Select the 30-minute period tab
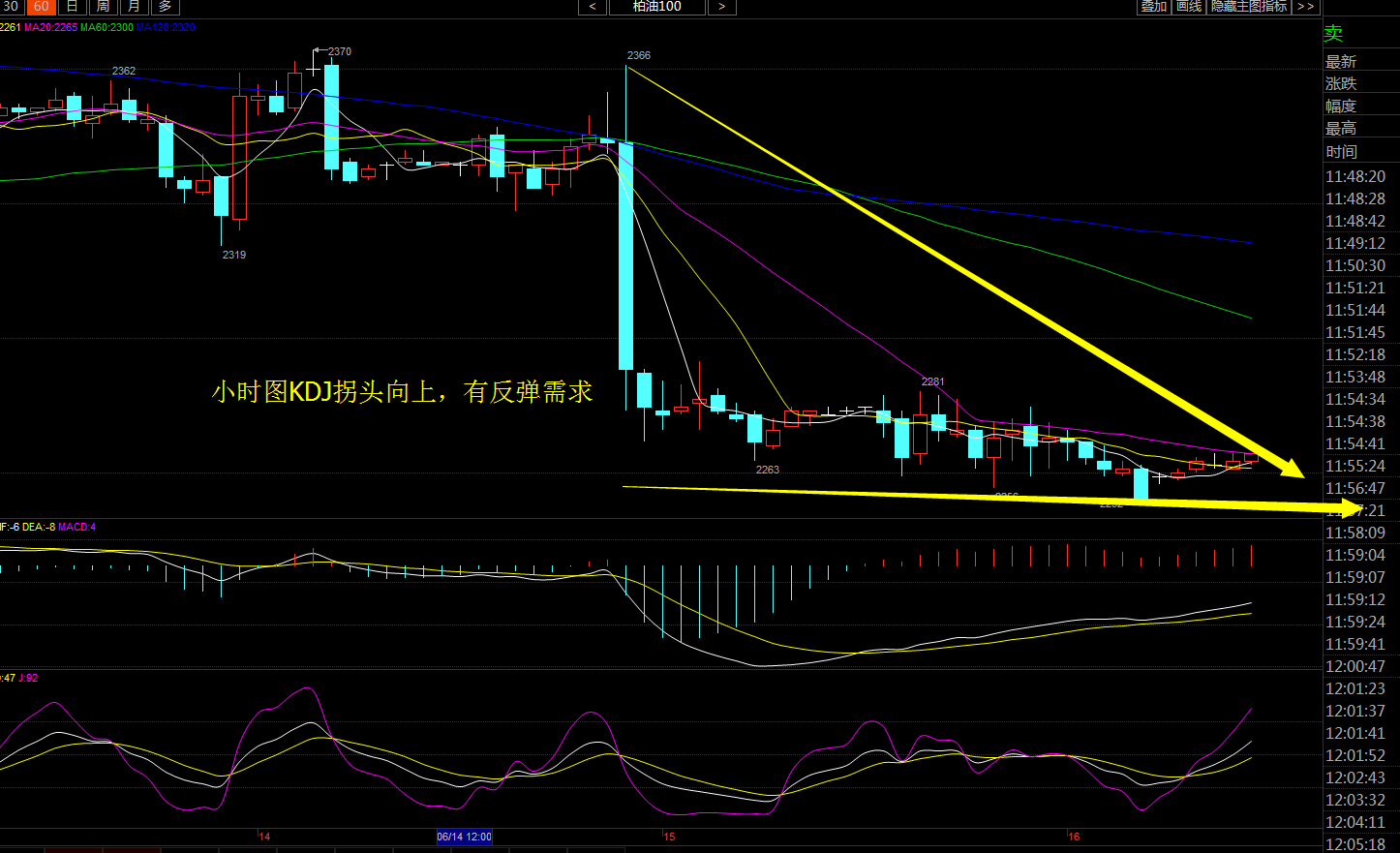The image size is (1400, 853). coord(10,6)
